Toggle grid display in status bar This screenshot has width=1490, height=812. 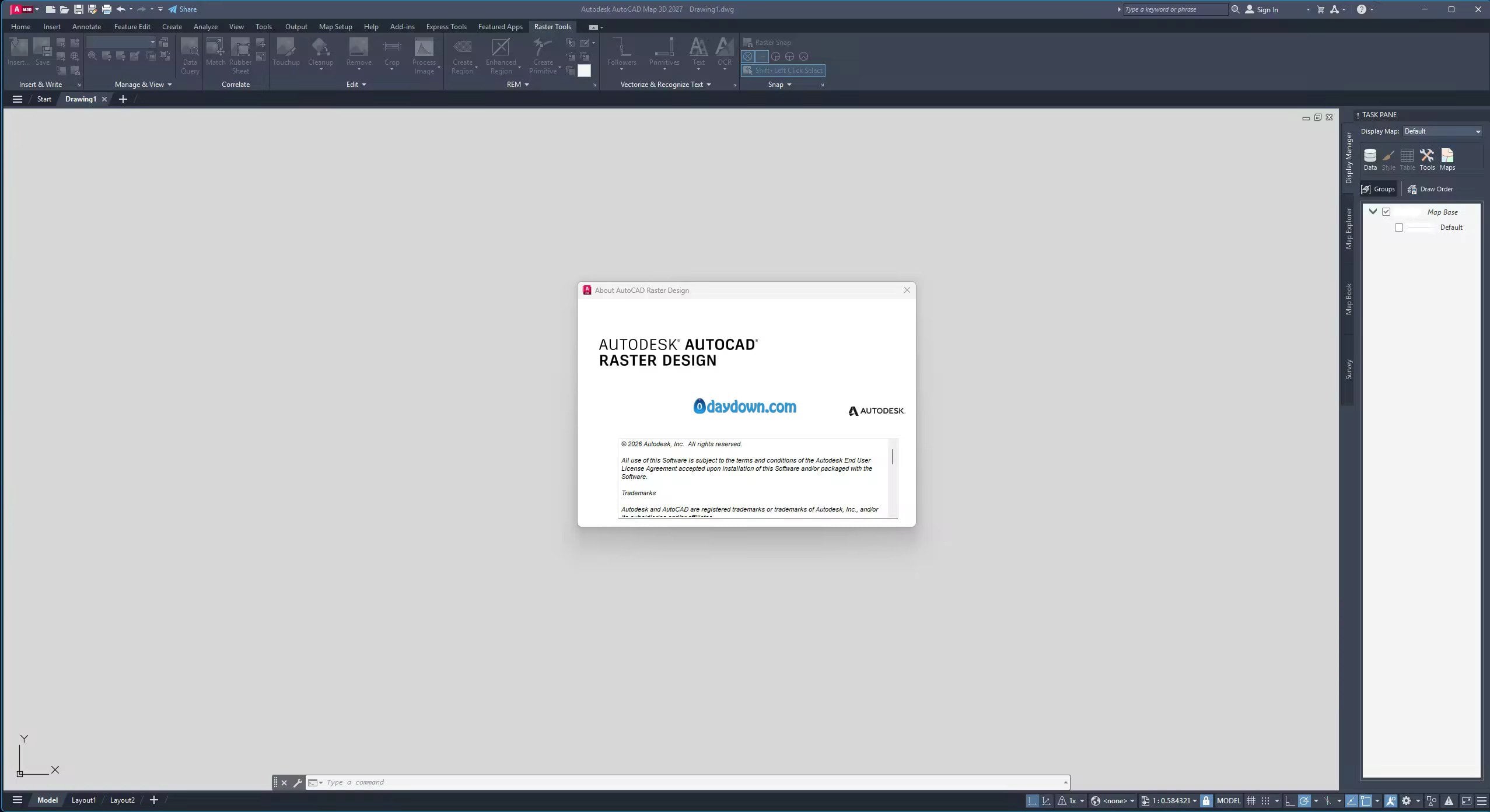pos(1251,801)
